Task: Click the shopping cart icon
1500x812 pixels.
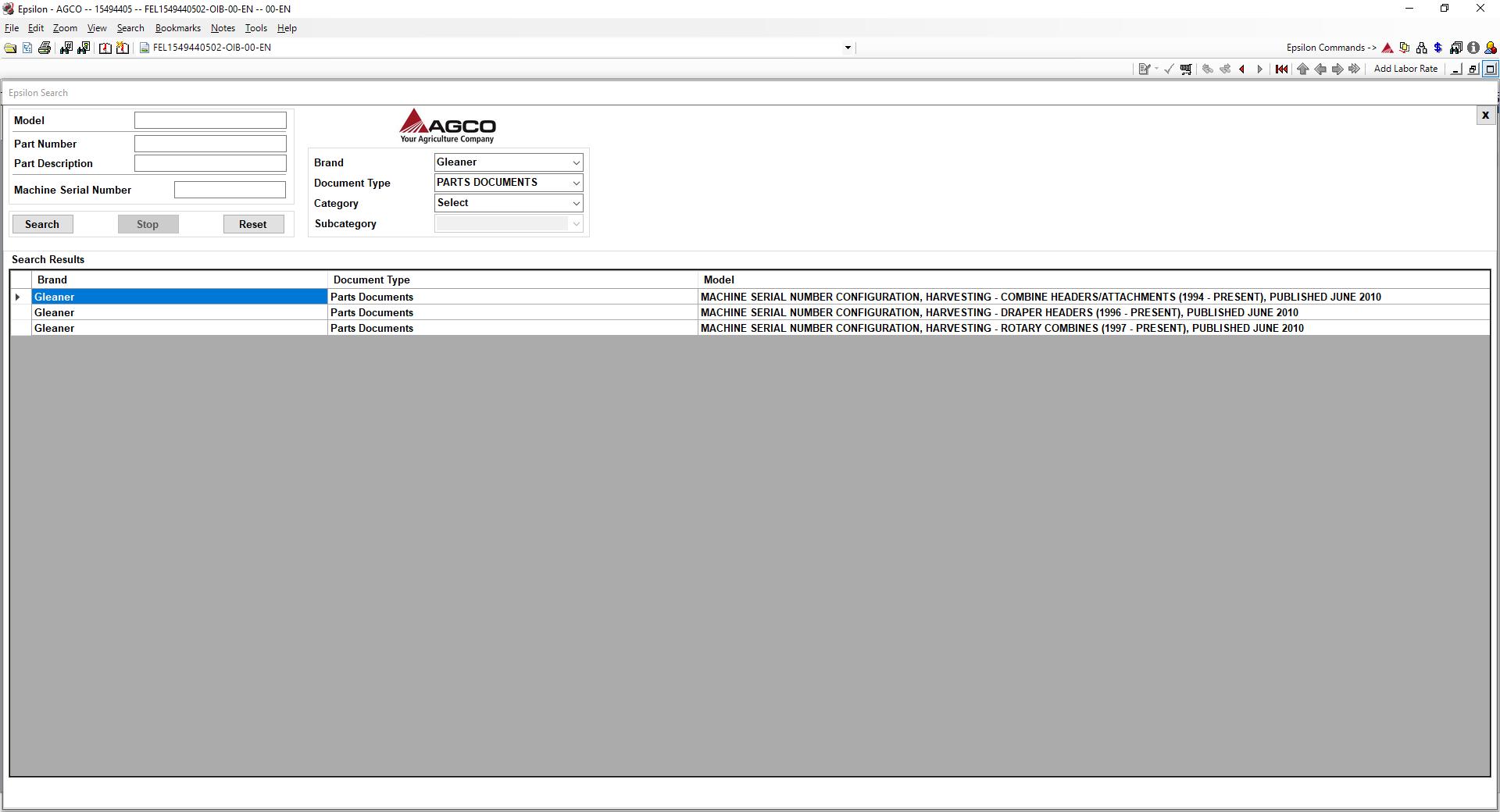Action: (x=1186, y=69)
